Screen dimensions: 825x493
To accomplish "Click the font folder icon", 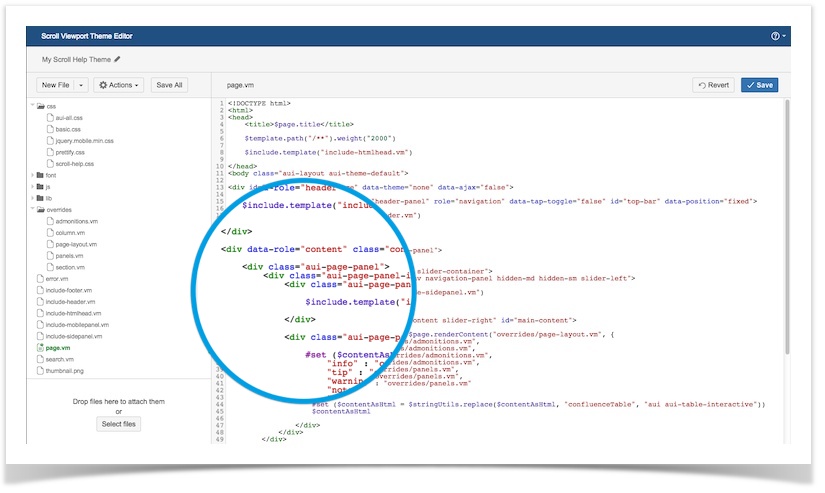I will (x=41, y=175).
